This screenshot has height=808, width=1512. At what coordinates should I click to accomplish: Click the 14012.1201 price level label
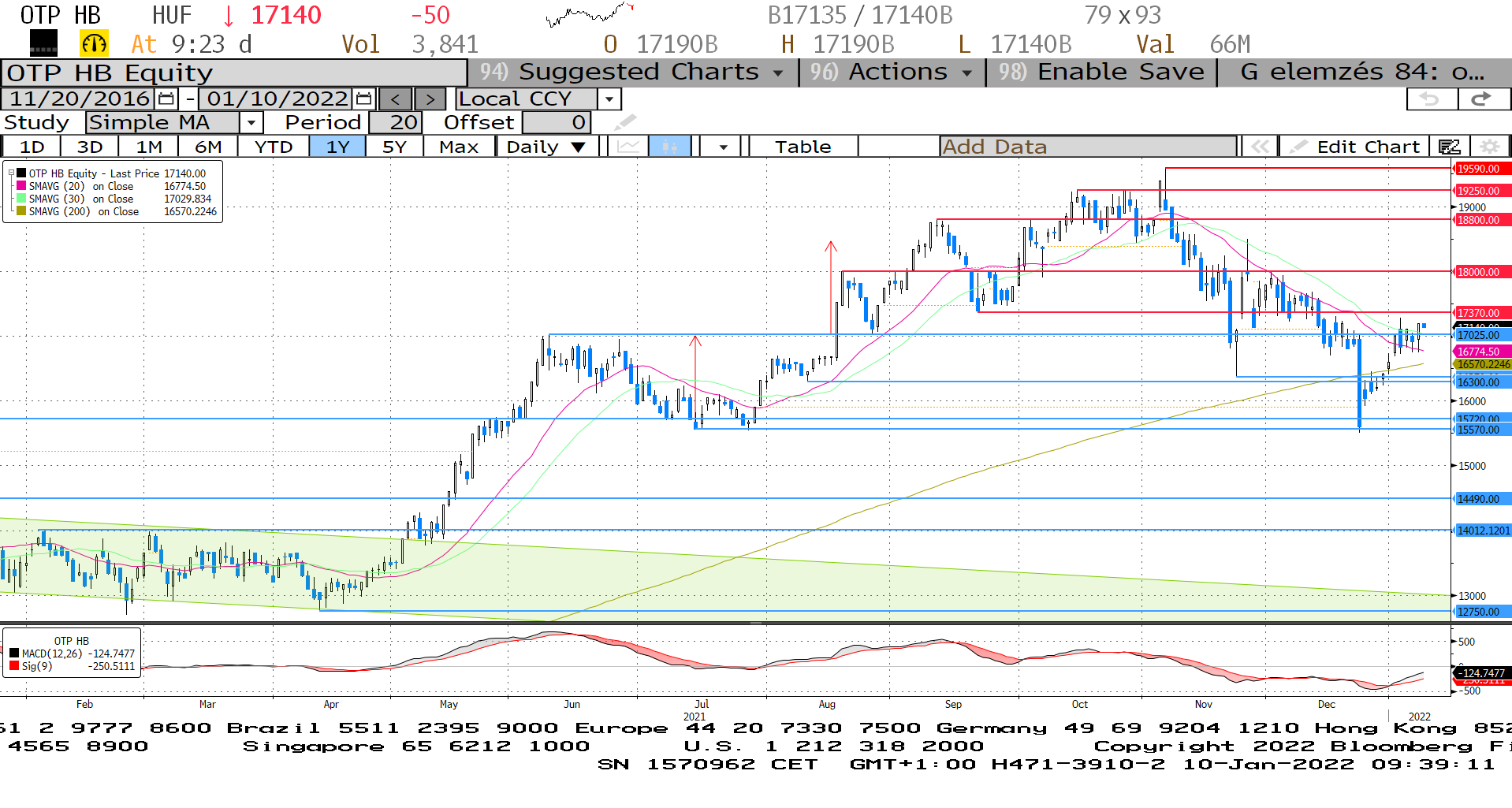coord(1482,531)
